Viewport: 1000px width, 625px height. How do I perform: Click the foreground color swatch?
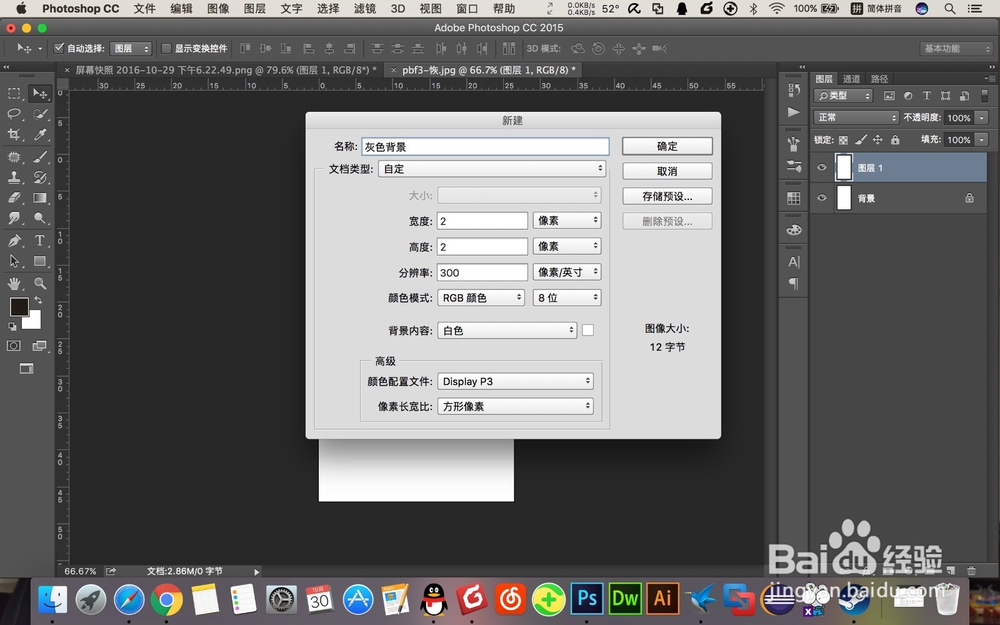tap(19, 307)
